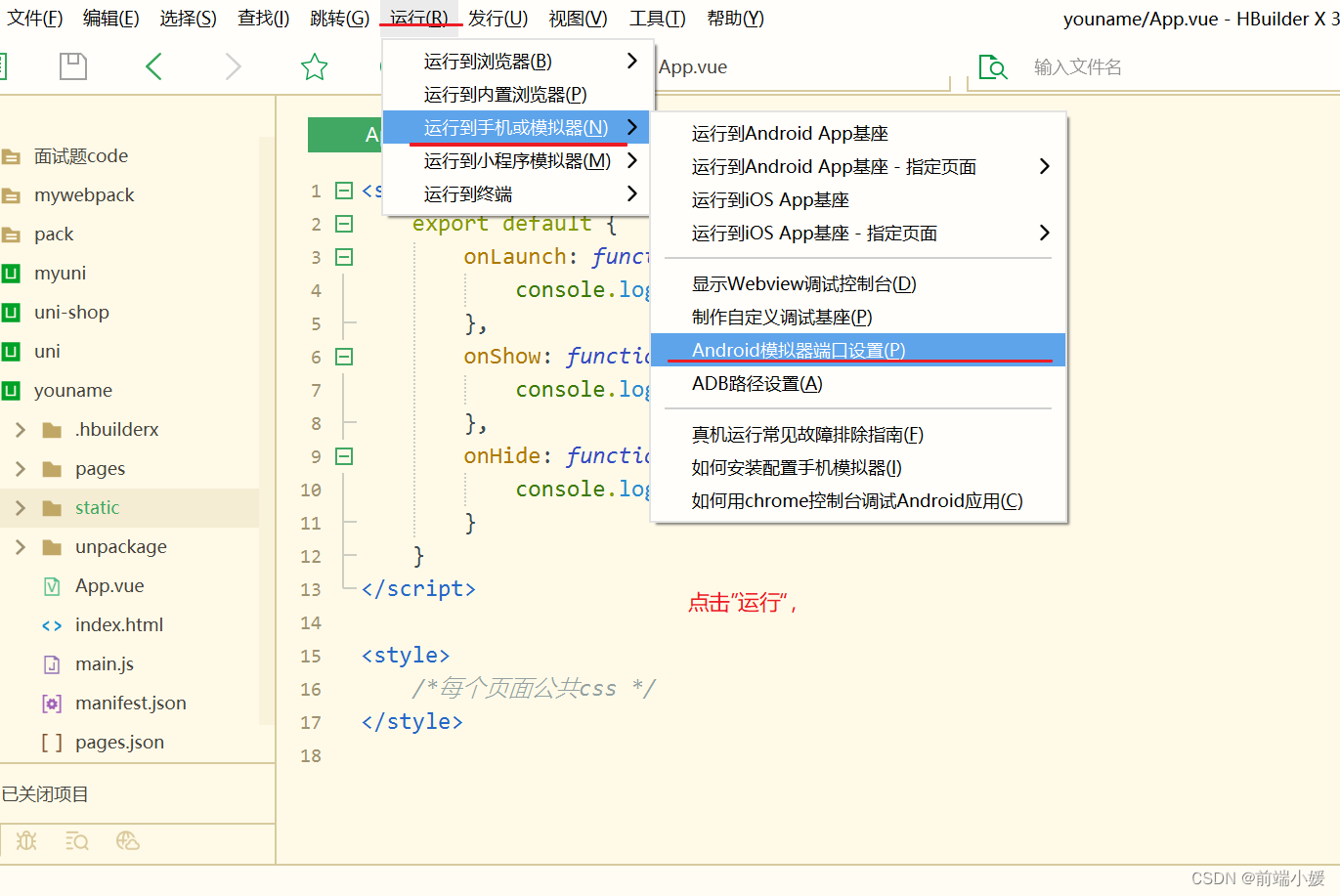
Task: Open 如何安装配置手机模拟器(I)
Action: click(x=859, y=468)
